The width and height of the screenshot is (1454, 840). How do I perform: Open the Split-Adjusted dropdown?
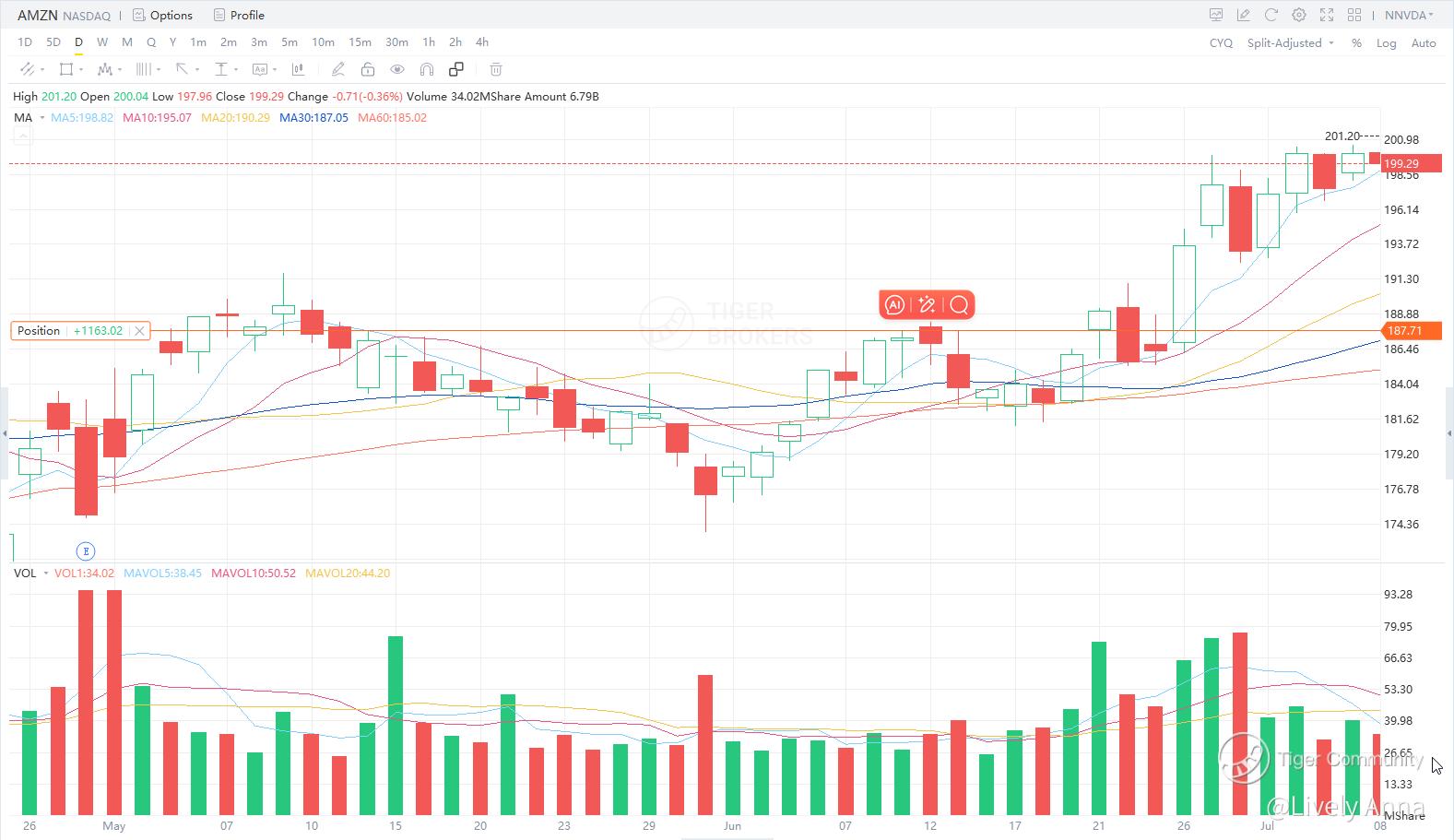coord(1291,43)
